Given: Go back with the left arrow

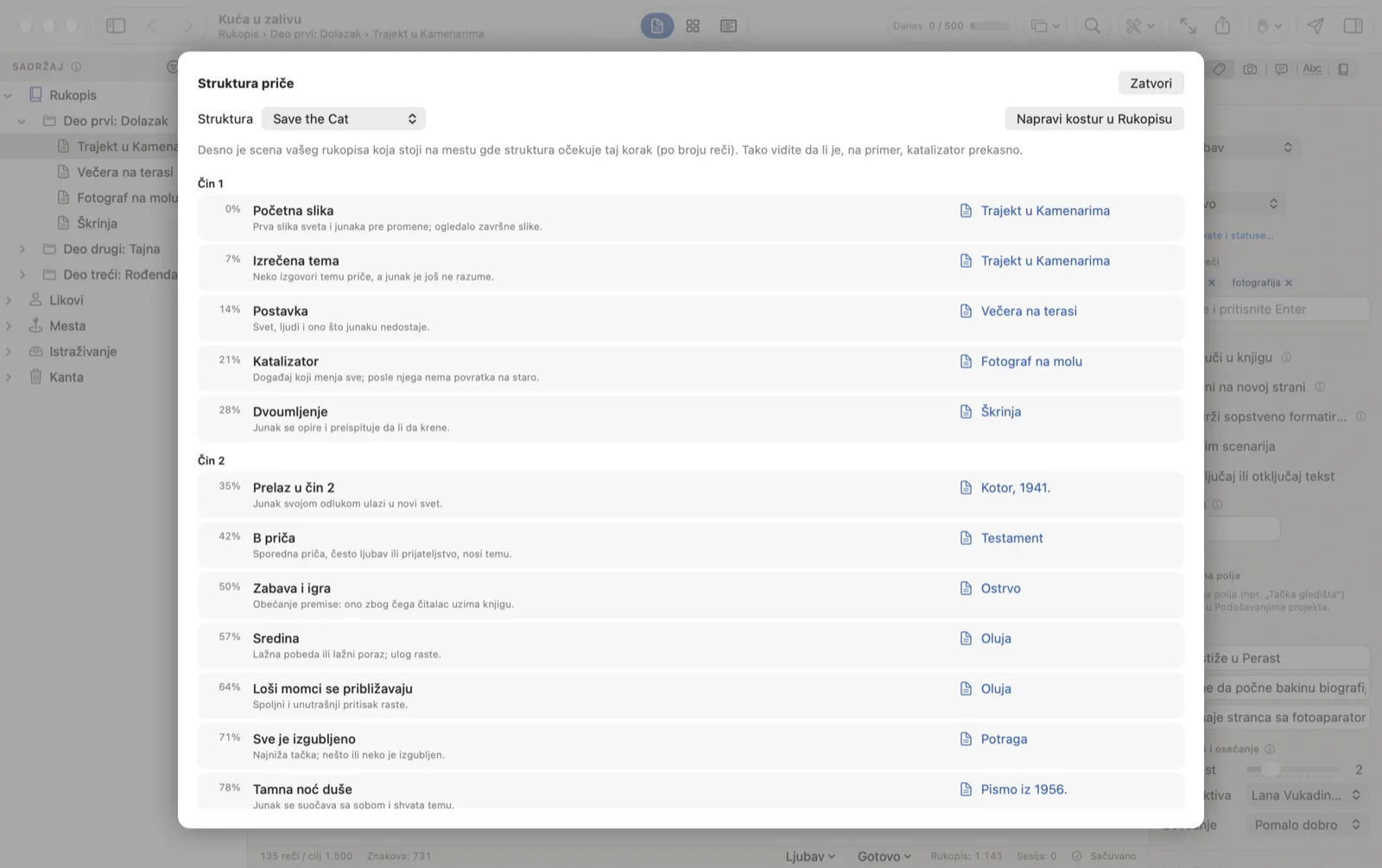Looking at the screenshot, I should [152, 26].
